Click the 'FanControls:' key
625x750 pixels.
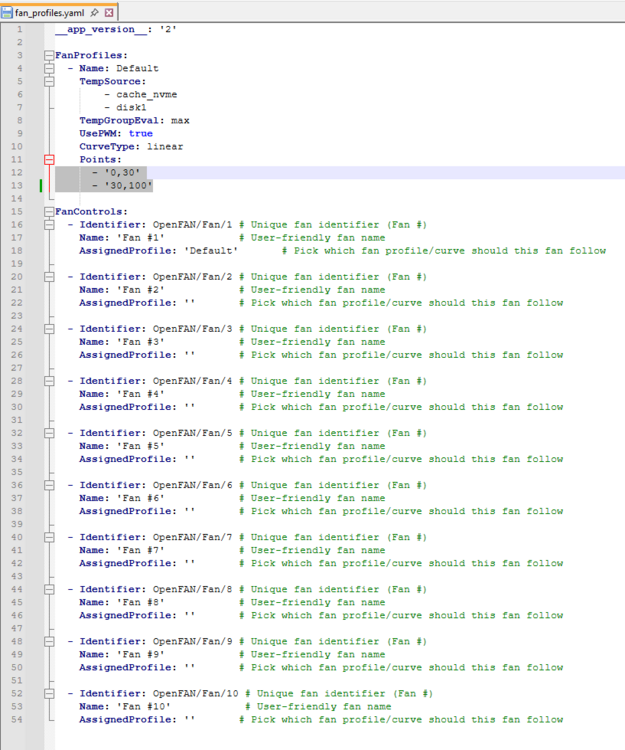tap(91, 211)
